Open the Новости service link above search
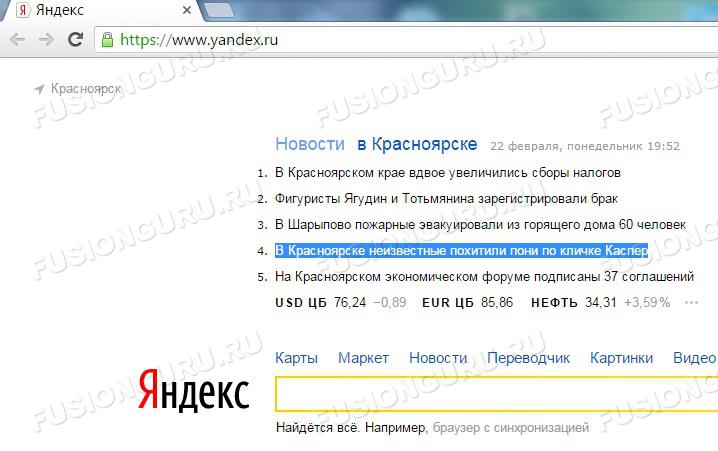This screenshot has height=451, width=718. coord(438,358)
